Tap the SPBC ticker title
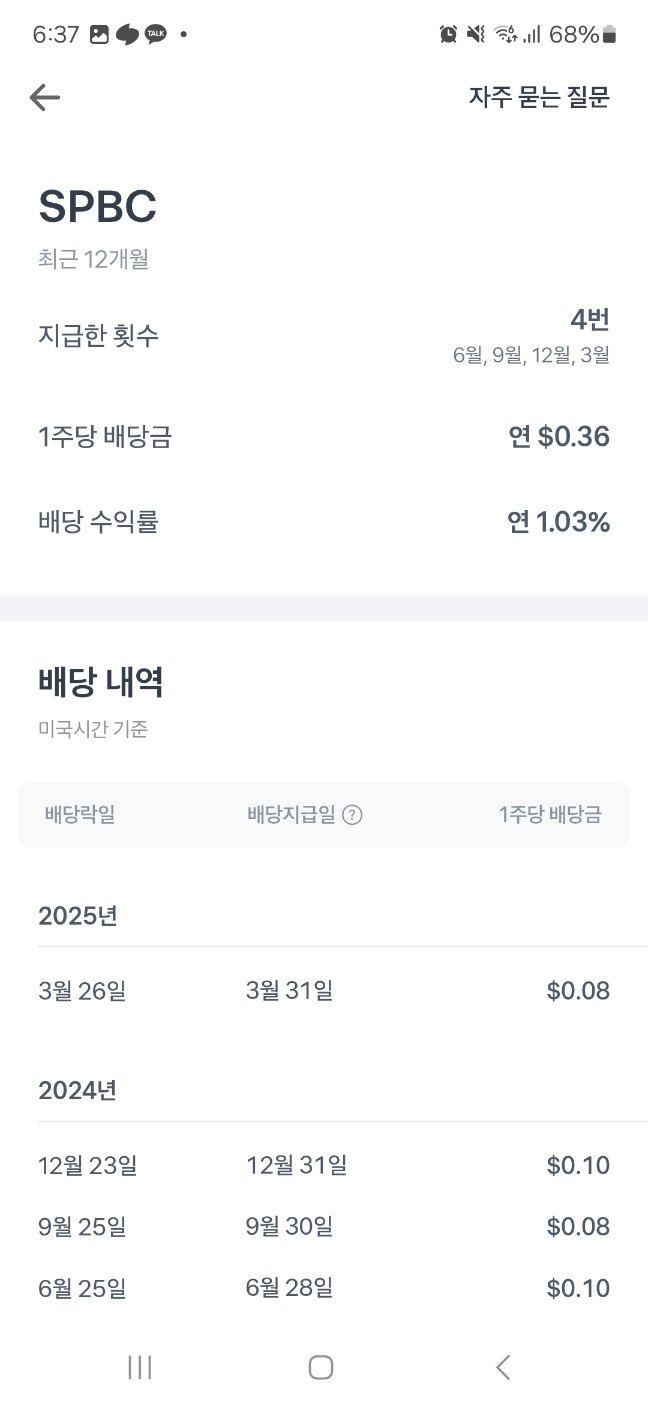Viewport: 648px width, 1404px height. 98,207
